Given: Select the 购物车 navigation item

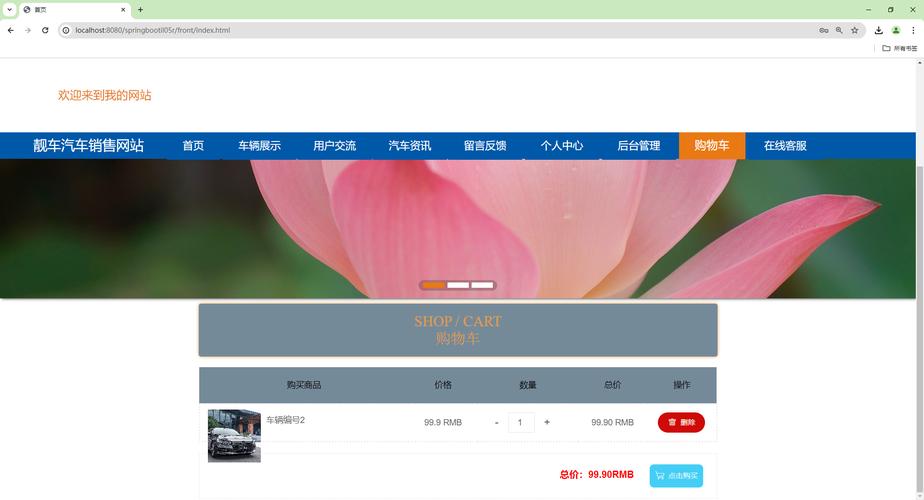Looking at the screenshot, I should (712, 146).
